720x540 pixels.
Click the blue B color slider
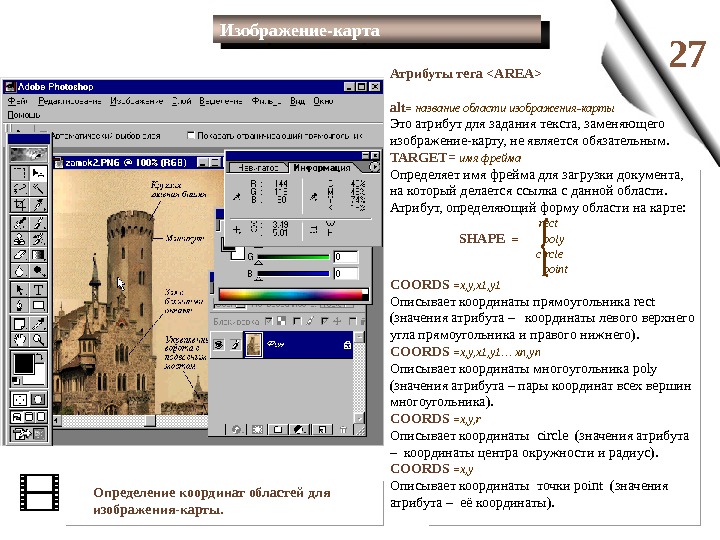pyautogui.click(x=294, y=274)
